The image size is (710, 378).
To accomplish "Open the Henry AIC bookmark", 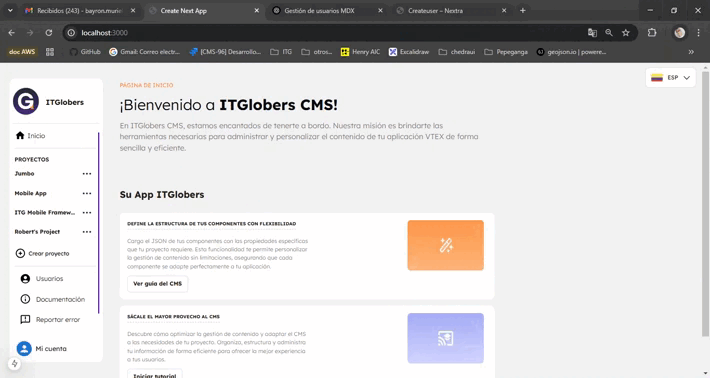I will 360,52.
